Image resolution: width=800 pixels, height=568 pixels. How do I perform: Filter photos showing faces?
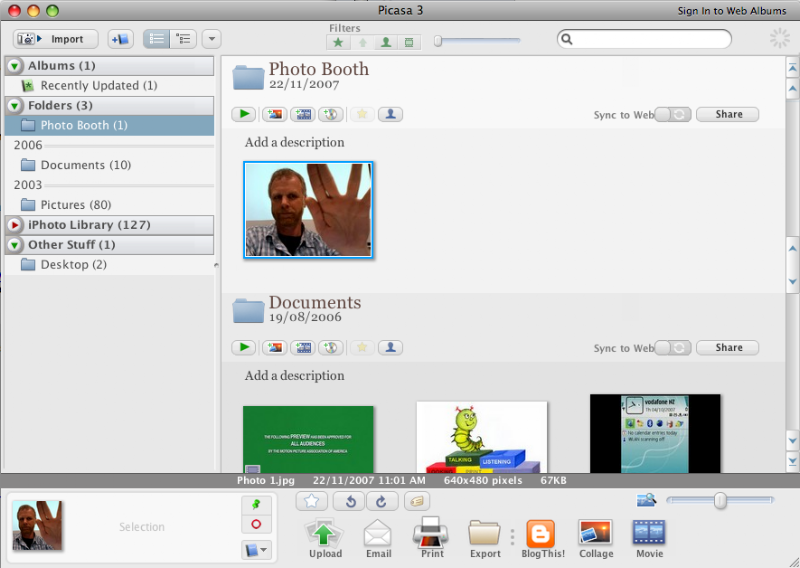point(386,42)
